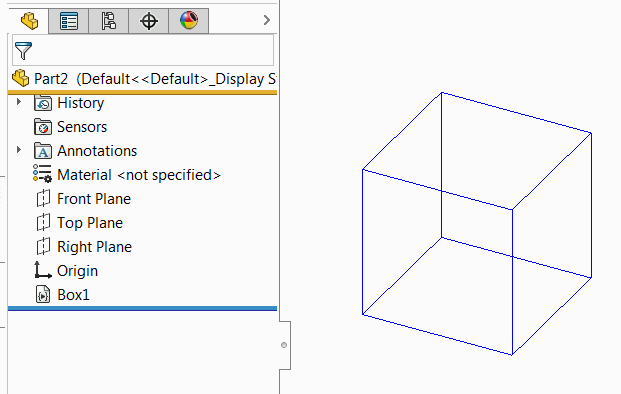Show more manager tabs with arrow
621x394 pixels.
coord(267,20)
